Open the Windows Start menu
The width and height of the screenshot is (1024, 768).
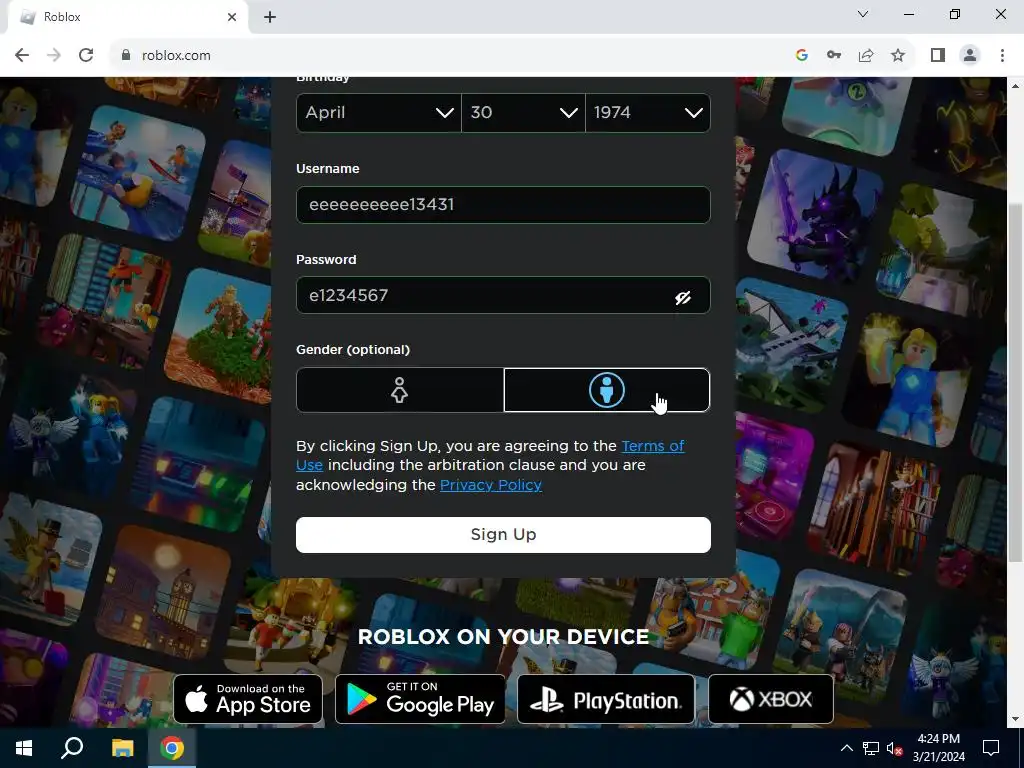click(24, 748)
